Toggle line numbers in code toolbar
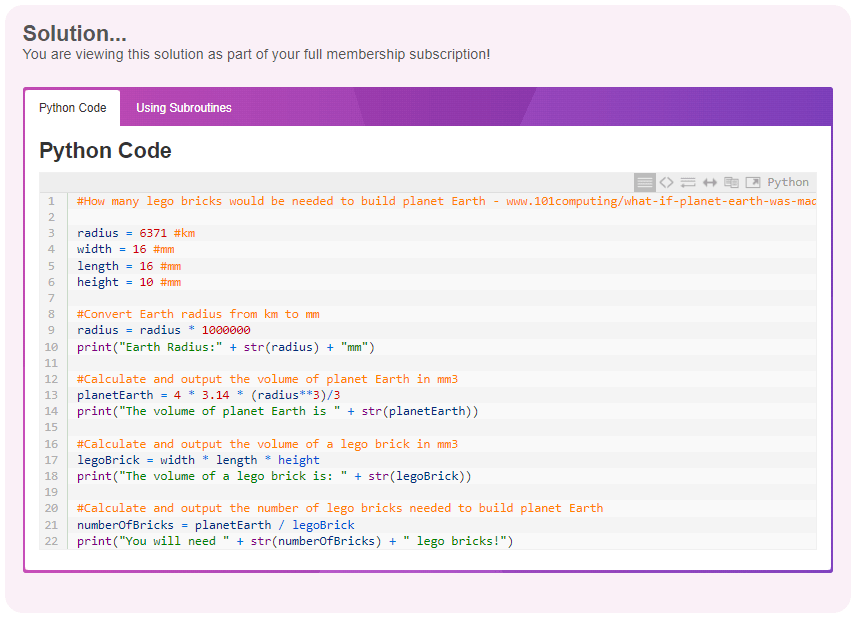Screen dimensions: 857x617 coord(644,183)
